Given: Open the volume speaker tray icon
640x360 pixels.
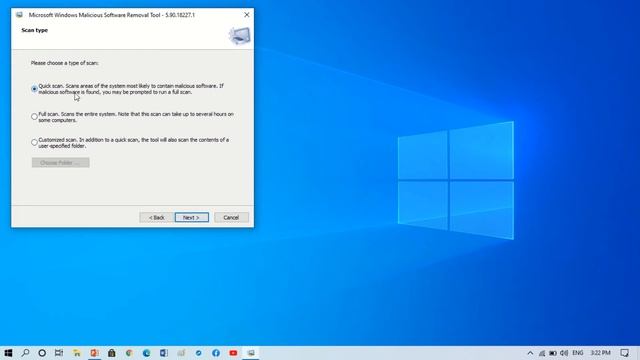Looking at the screenshot, I should 564,353.
